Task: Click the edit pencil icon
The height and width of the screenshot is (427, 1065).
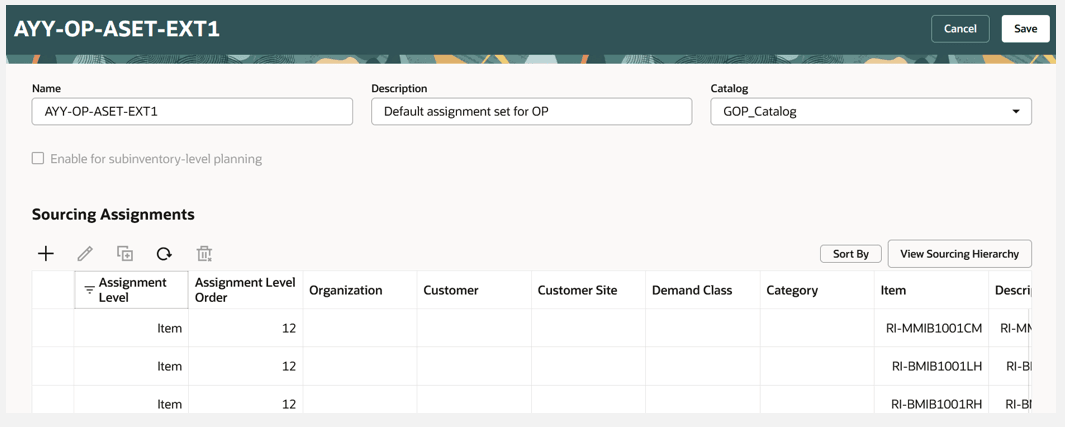Action: pyautogui.click(x=85, y=254)
